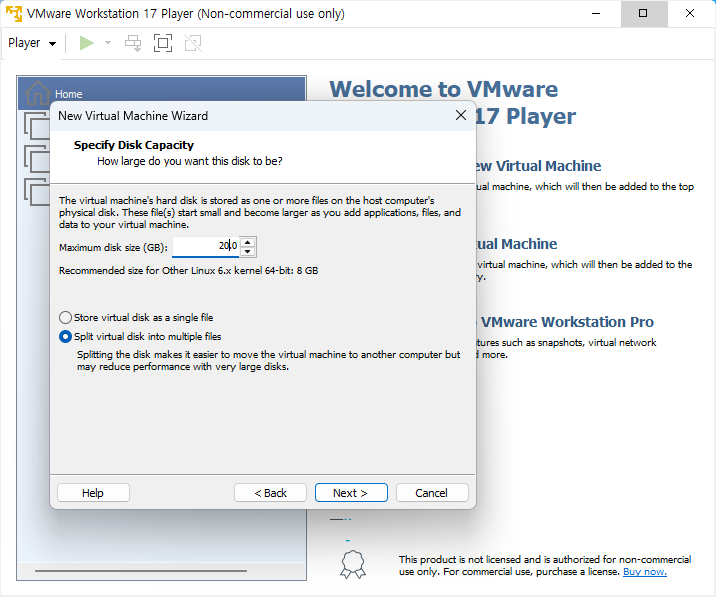Select Store virtual disk as a single file
Screen dimensions: 716x597
pos(136,317)
